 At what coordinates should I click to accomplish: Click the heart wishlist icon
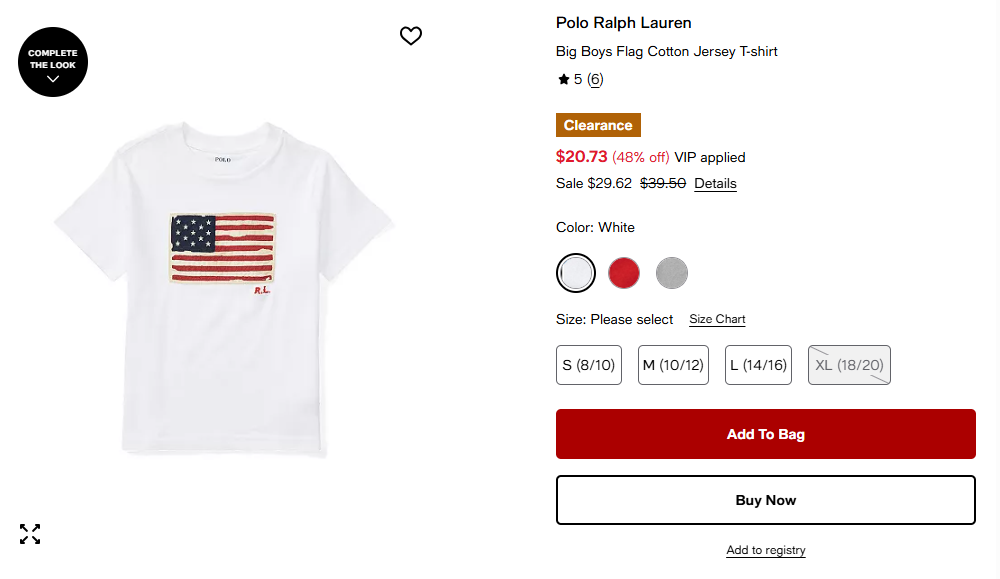tap(411, 36)
